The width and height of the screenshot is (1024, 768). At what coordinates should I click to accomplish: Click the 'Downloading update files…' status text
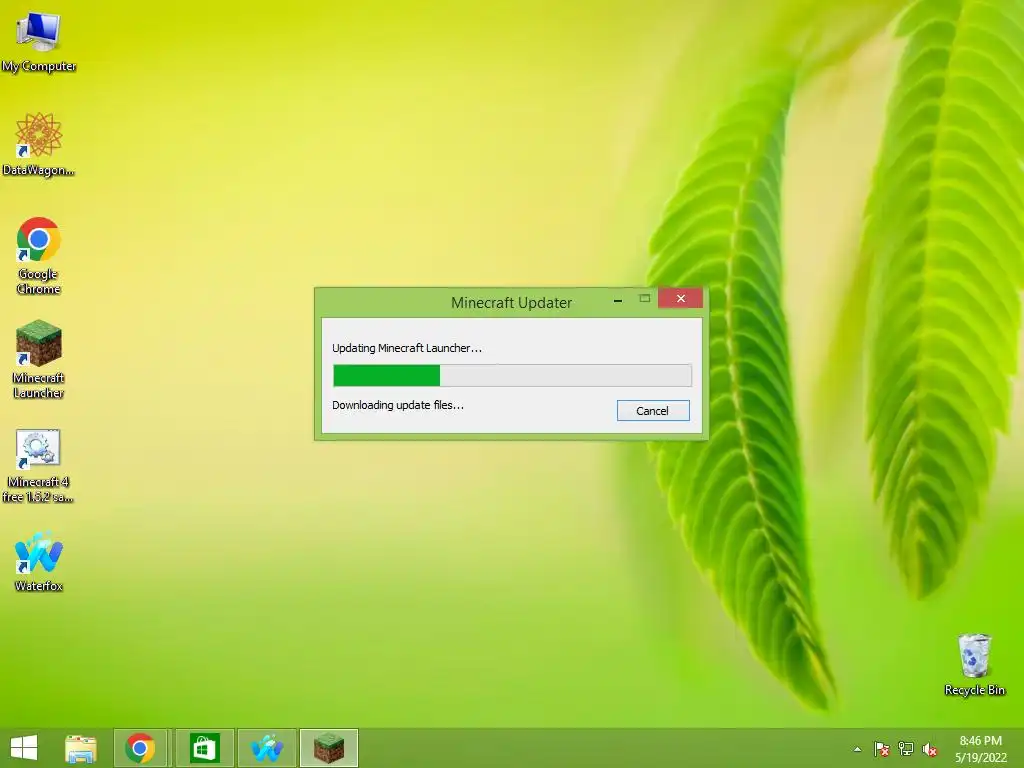398,405
